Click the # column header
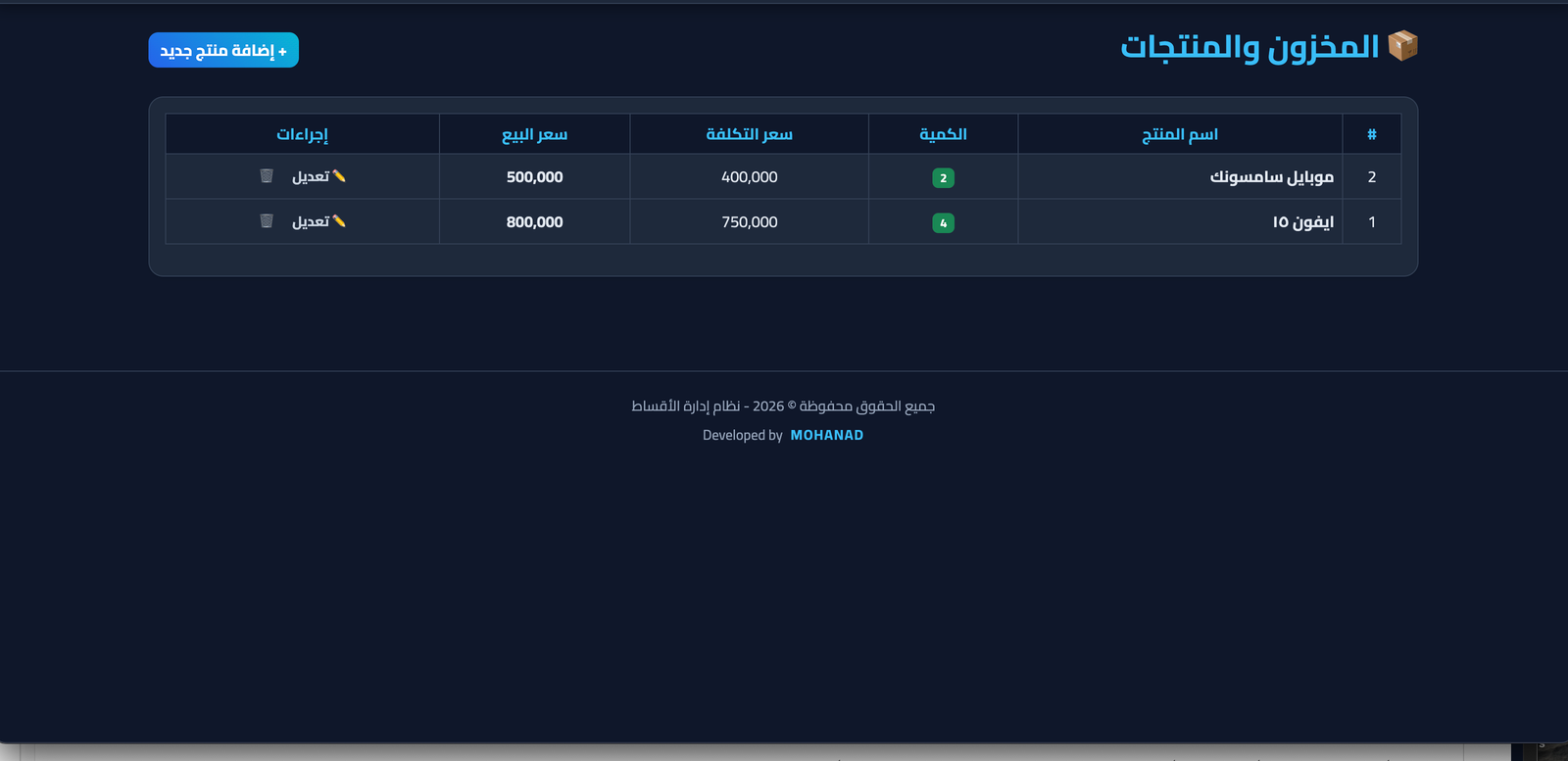The width and height of the screenshot is (1568, 761). click(1371, 134)
